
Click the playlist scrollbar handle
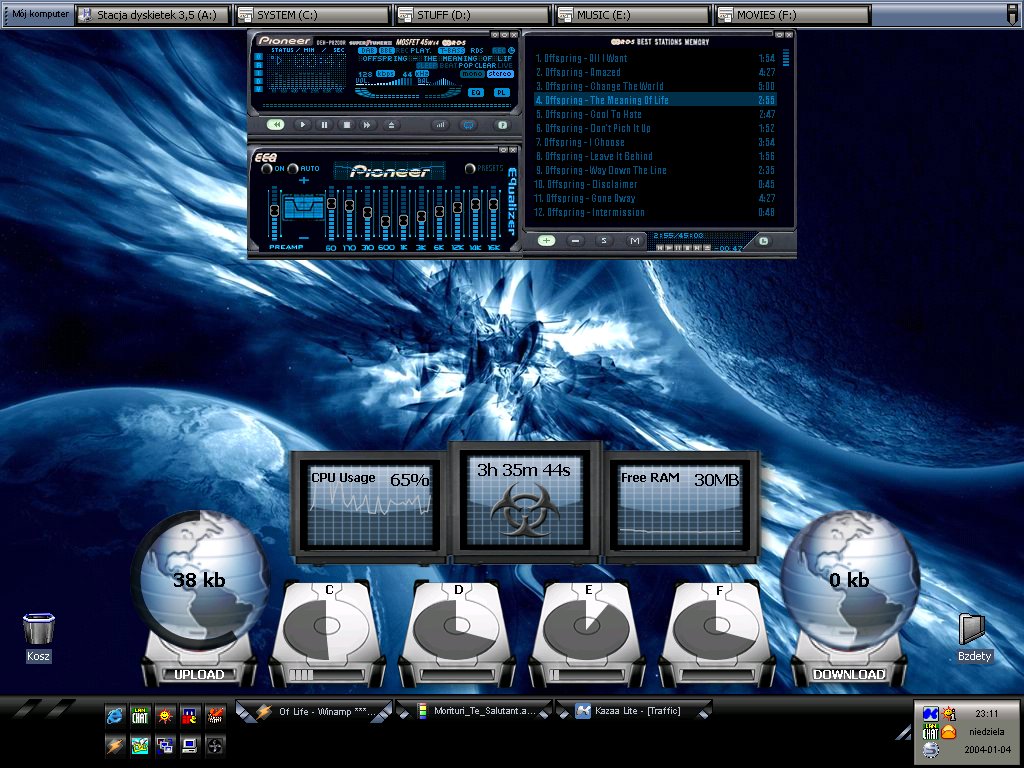pyautogui.click(x=786, y=57)
